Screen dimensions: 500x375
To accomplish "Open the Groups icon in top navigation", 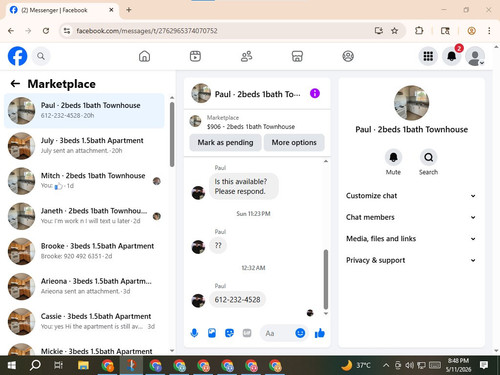I will coord(348,56).
